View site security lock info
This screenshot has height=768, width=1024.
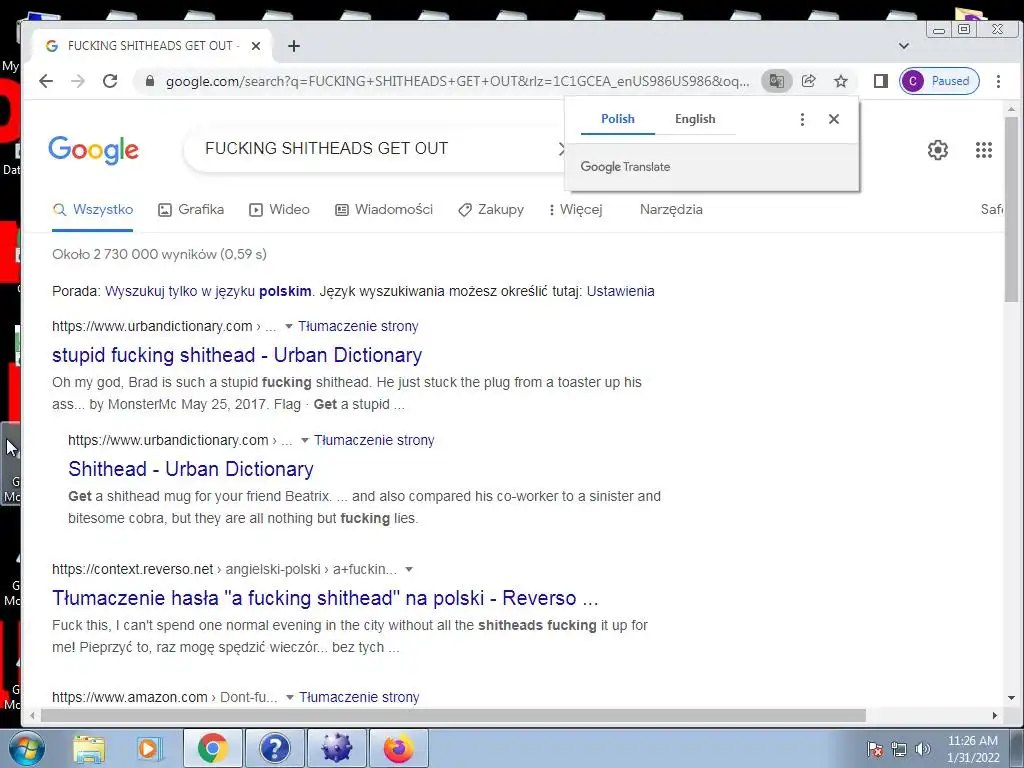pos(150,81)
